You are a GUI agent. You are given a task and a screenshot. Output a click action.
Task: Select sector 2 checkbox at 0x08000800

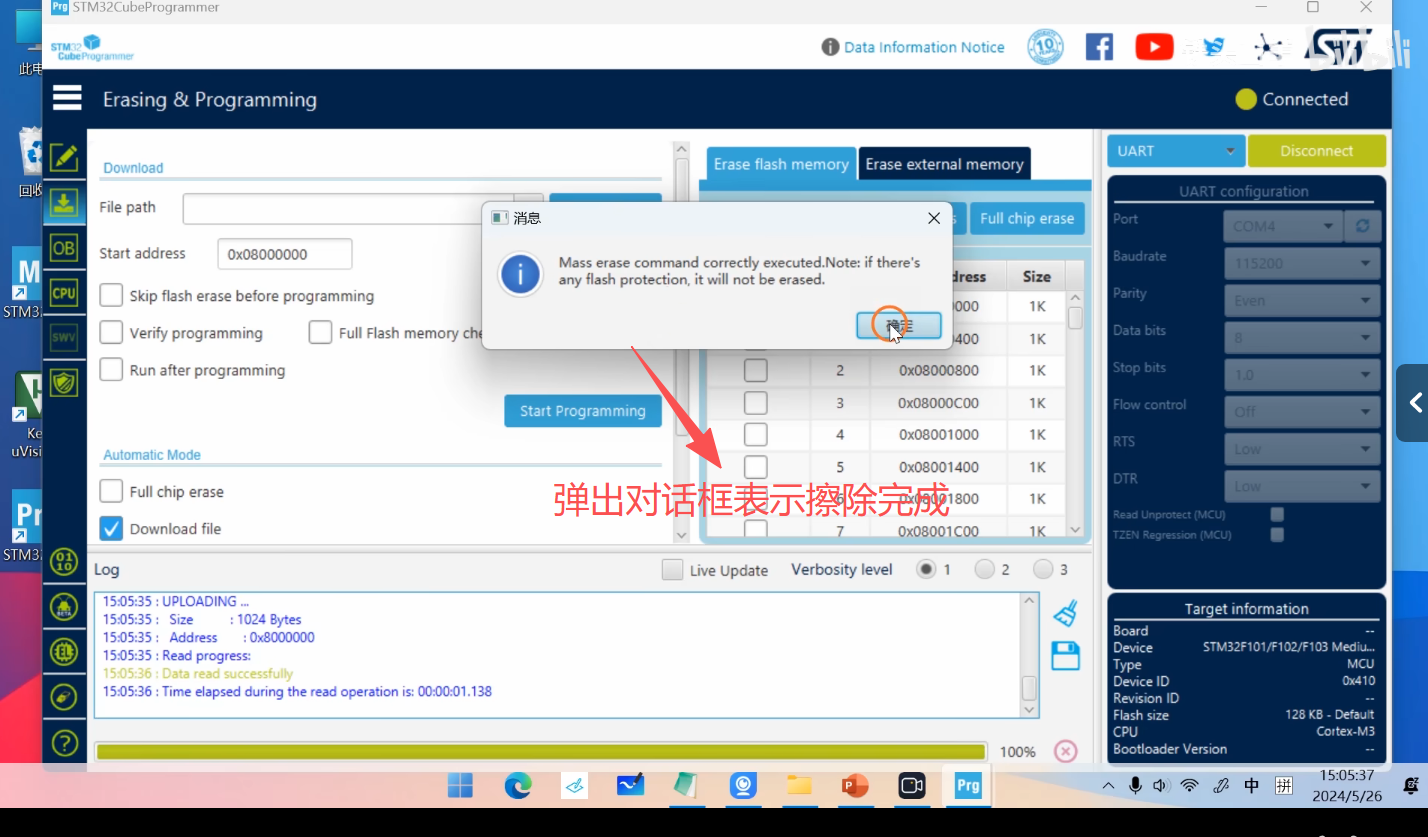coord(756,371)
